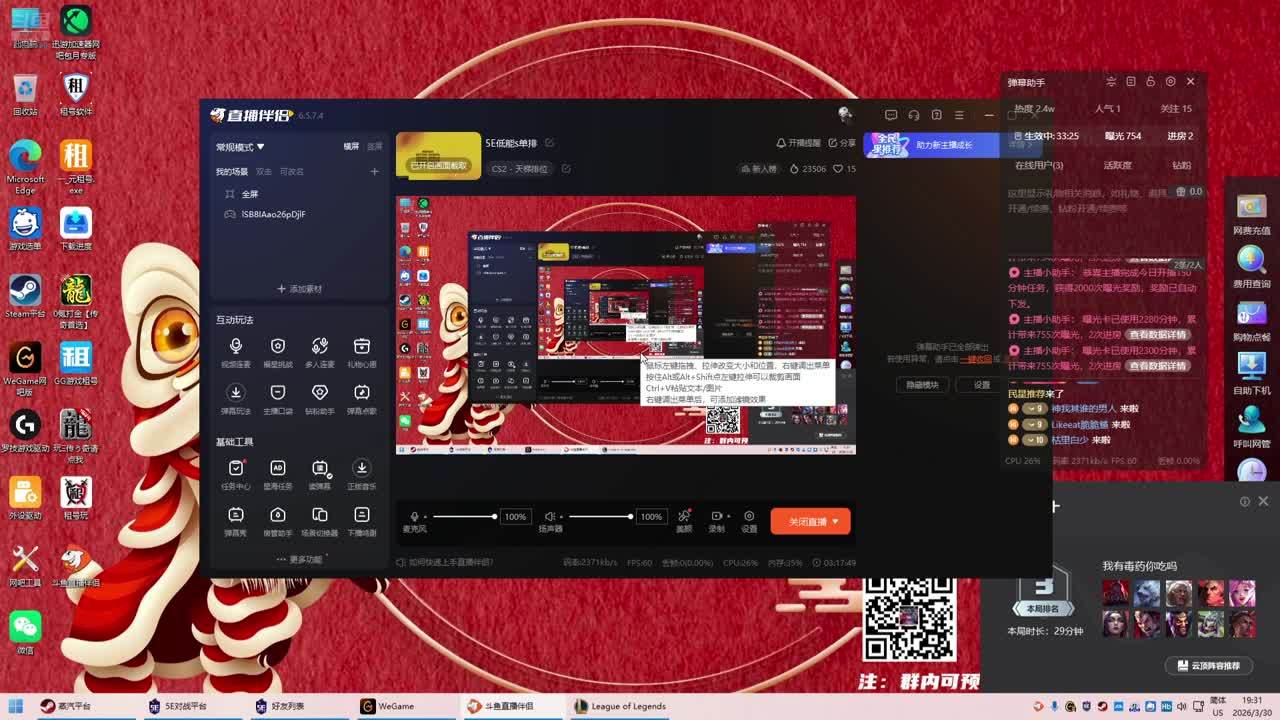Click the 一键收回 link

click(976, 359)
